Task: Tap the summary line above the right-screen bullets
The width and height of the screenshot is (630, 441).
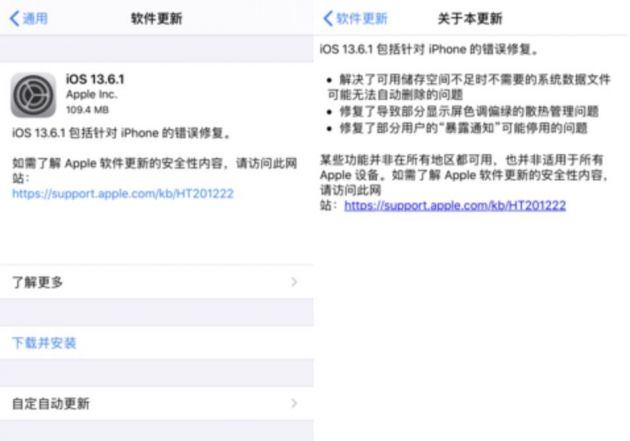Action: tap(429, 50)
